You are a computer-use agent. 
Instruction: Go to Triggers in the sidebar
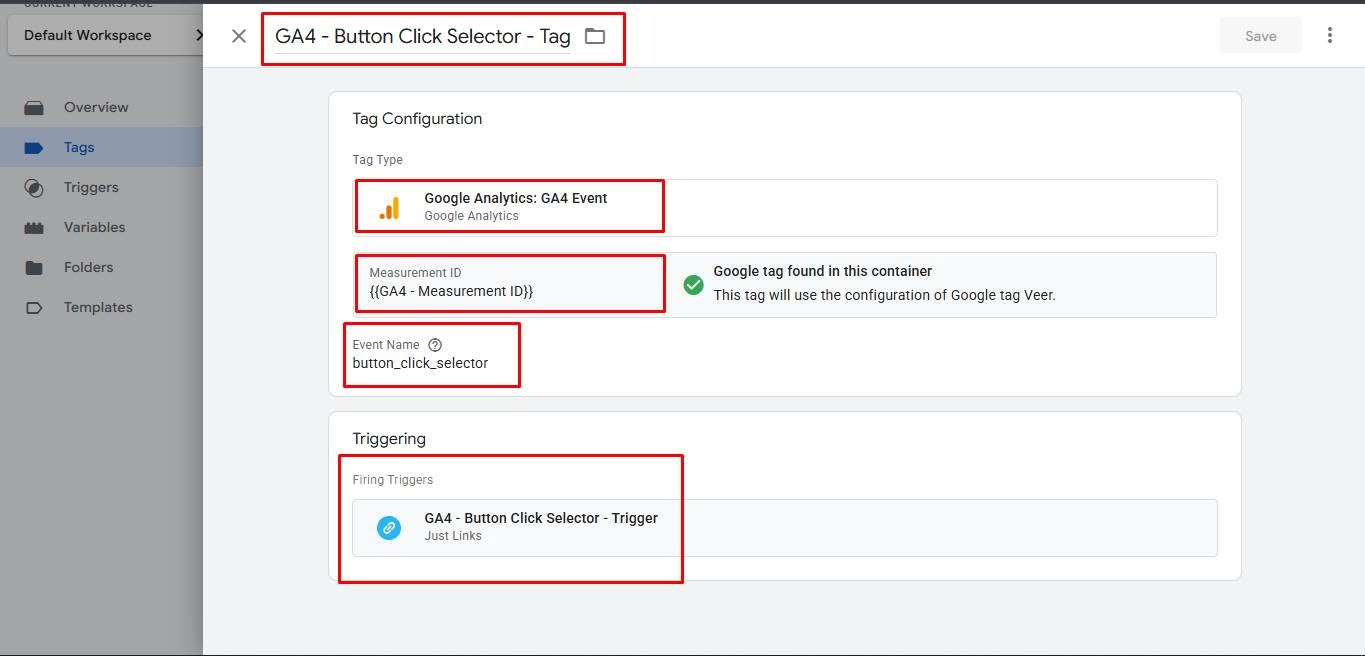91,187
